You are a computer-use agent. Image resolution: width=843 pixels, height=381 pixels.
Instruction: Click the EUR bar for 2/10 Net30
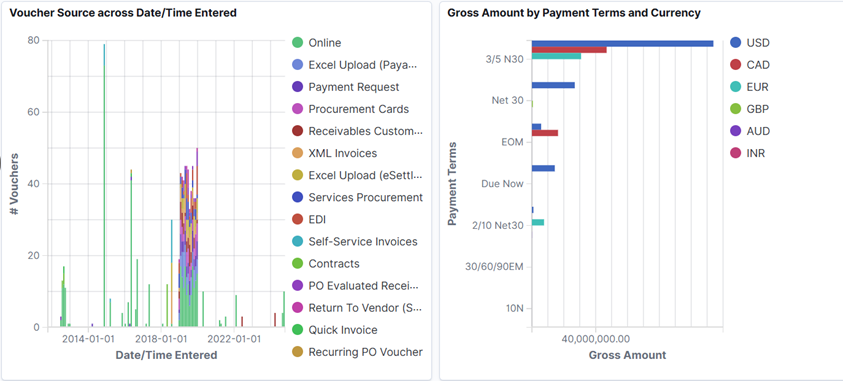pos(538,222)
